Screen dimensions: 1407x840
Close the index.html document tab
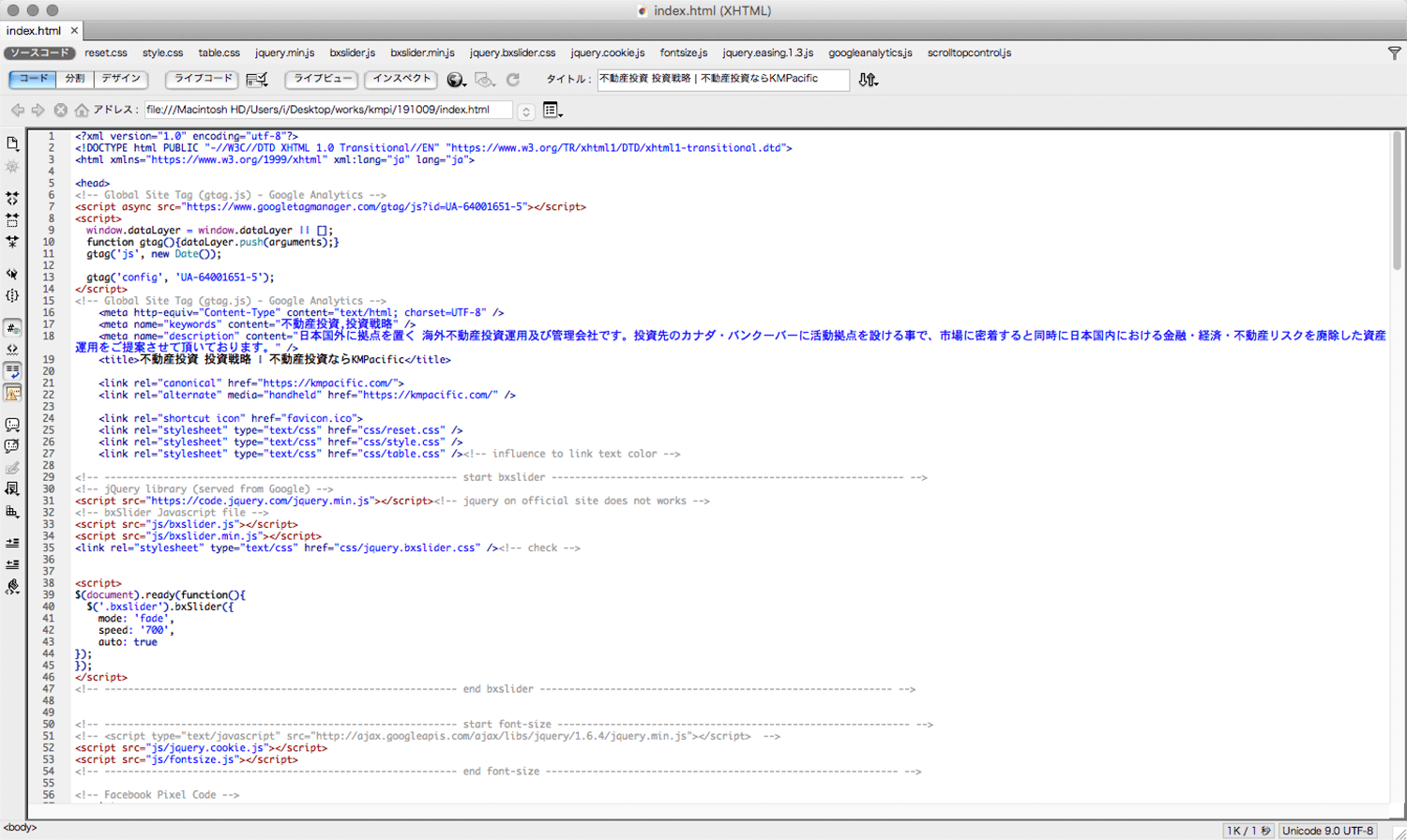click(x=74, y=31)
